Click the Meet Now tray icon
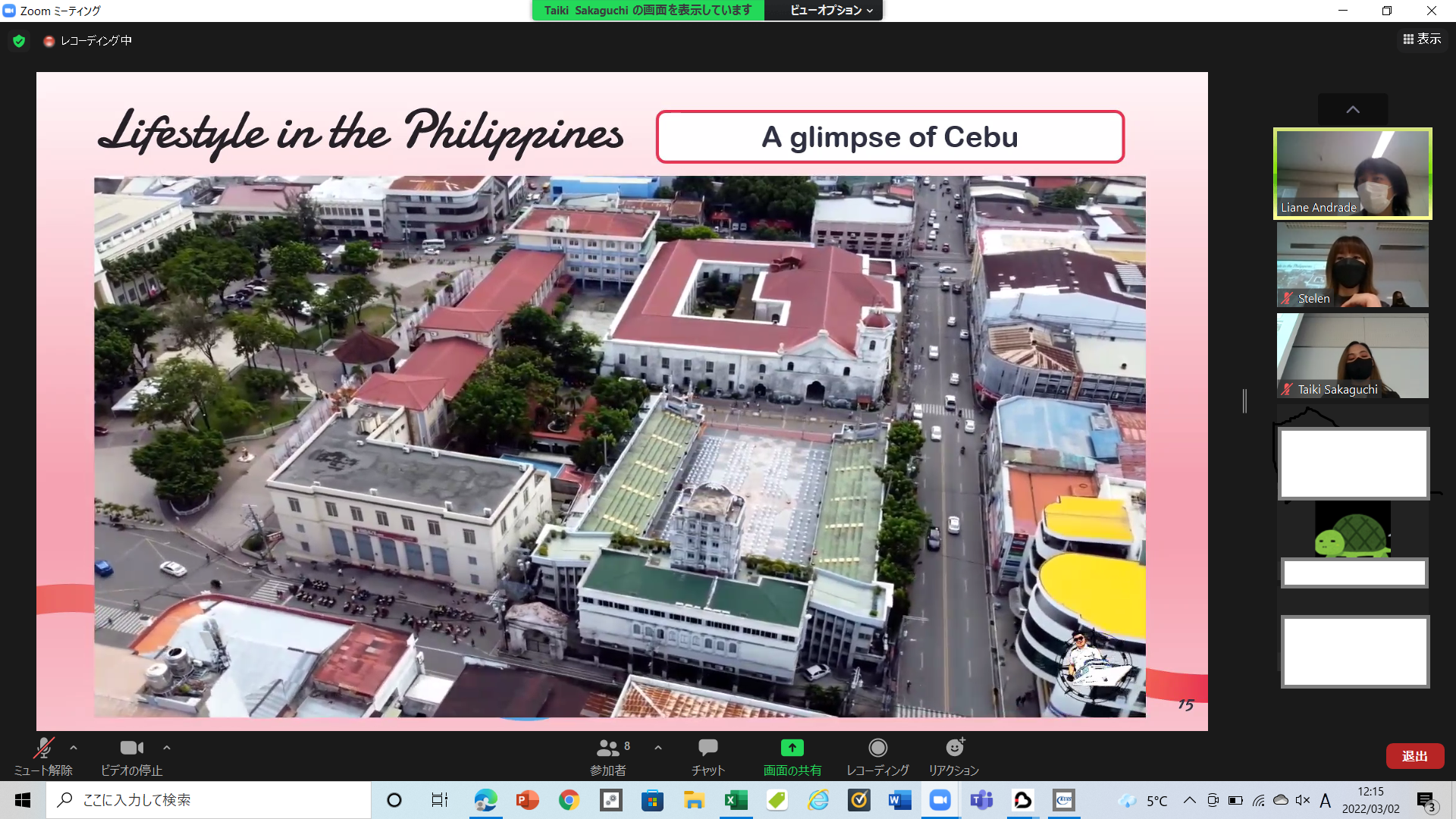Image resolution: width=1456 pixels, height=819 pixels. (1213, 800)
